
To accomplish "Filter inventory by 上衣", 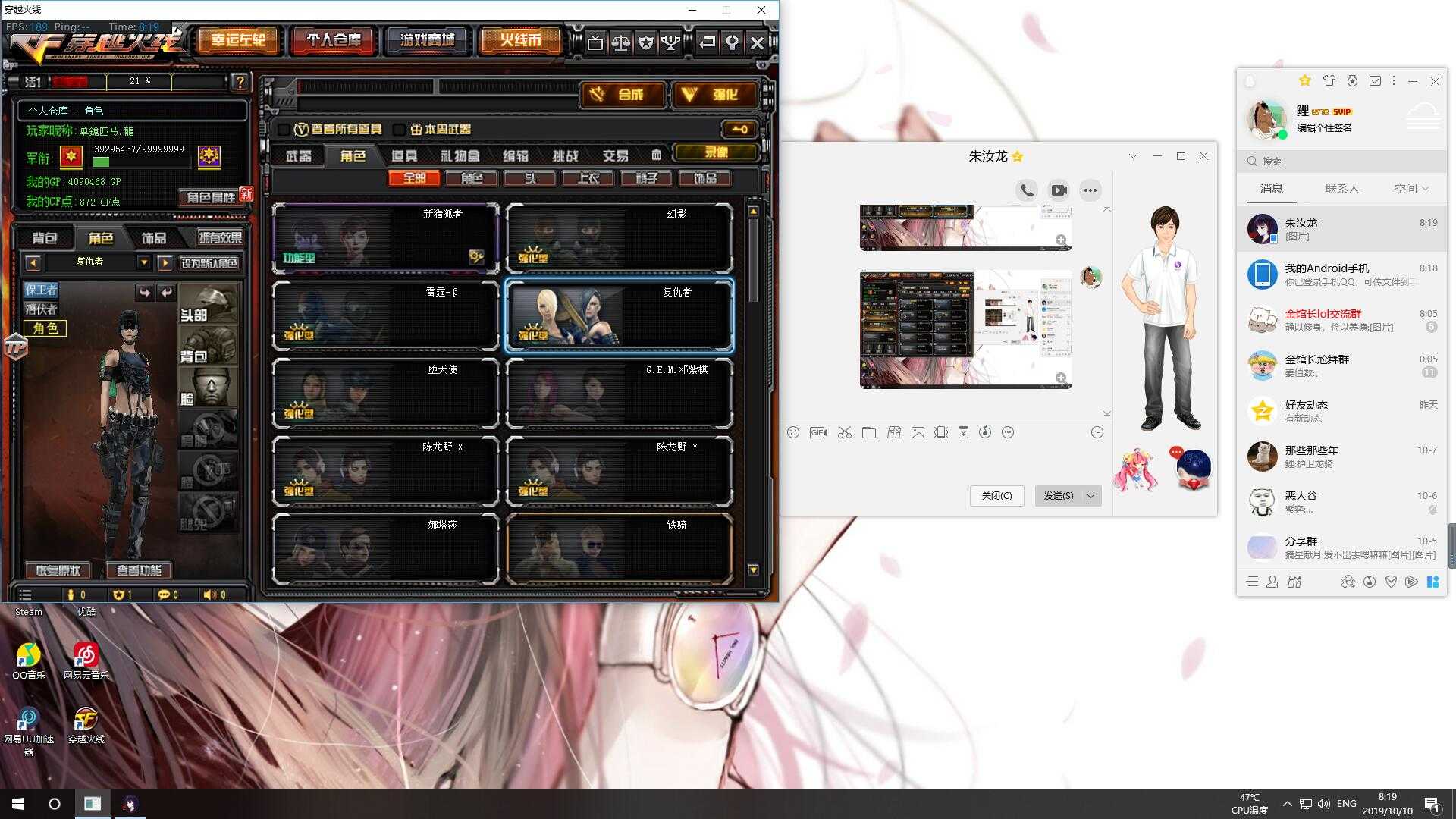I will (x=588, y=178).
